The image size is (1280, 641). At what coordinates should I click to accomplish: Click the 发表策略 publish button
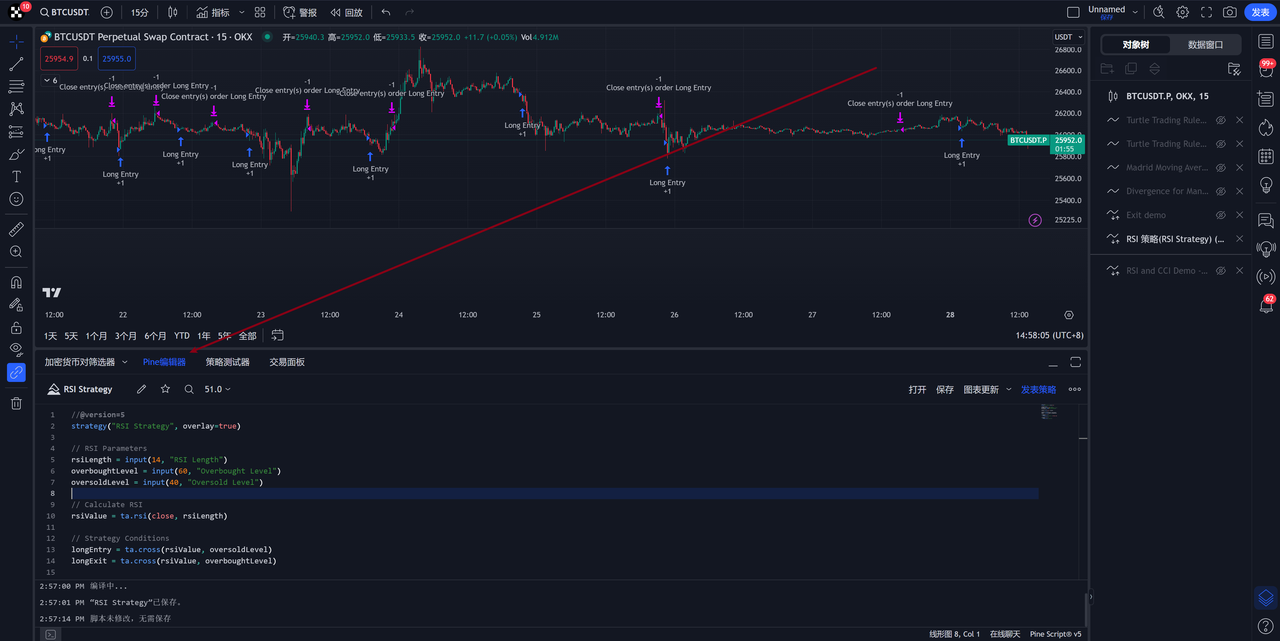tap(1038, 389)
